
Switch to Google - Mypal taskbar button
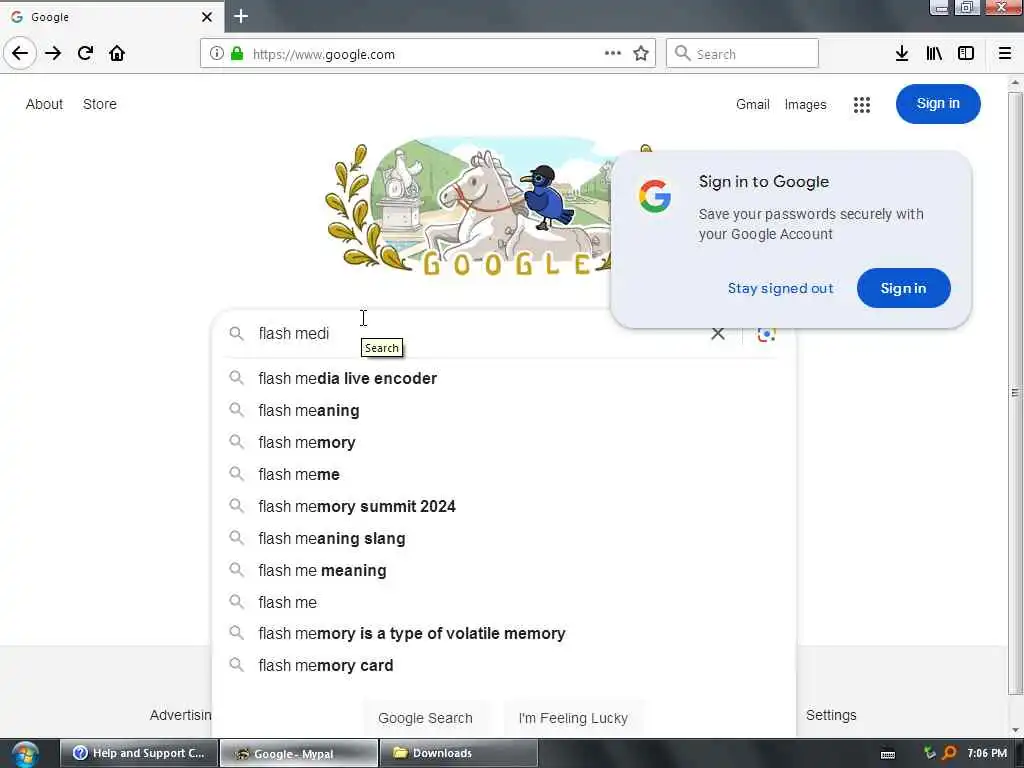point(298,754)
